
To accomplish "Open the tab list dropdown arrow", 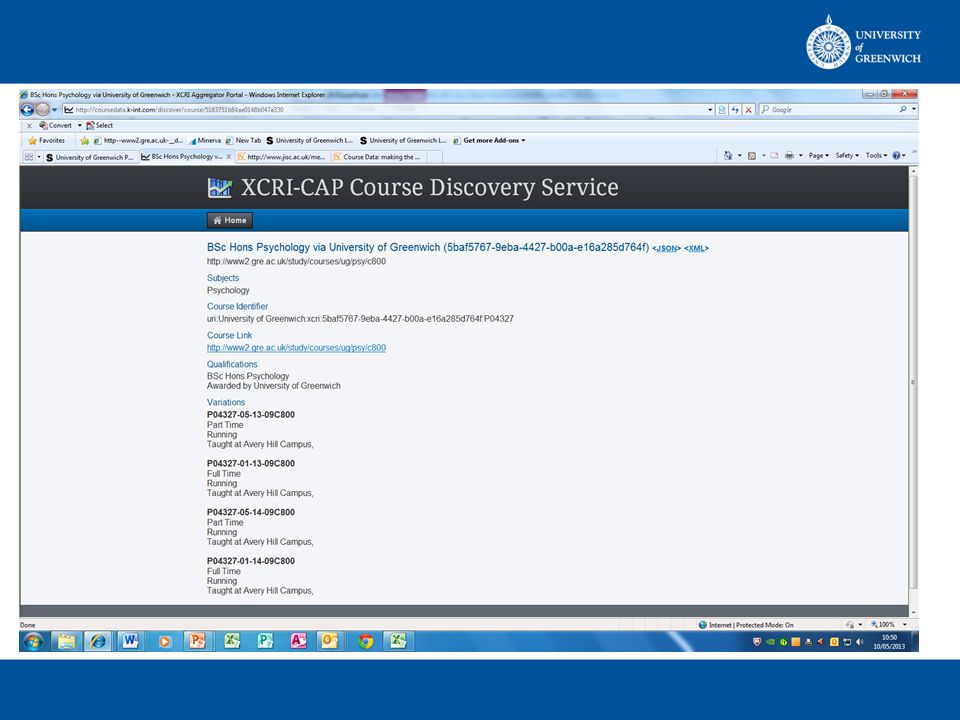I will pyautogui.click(x=39, y=157).
